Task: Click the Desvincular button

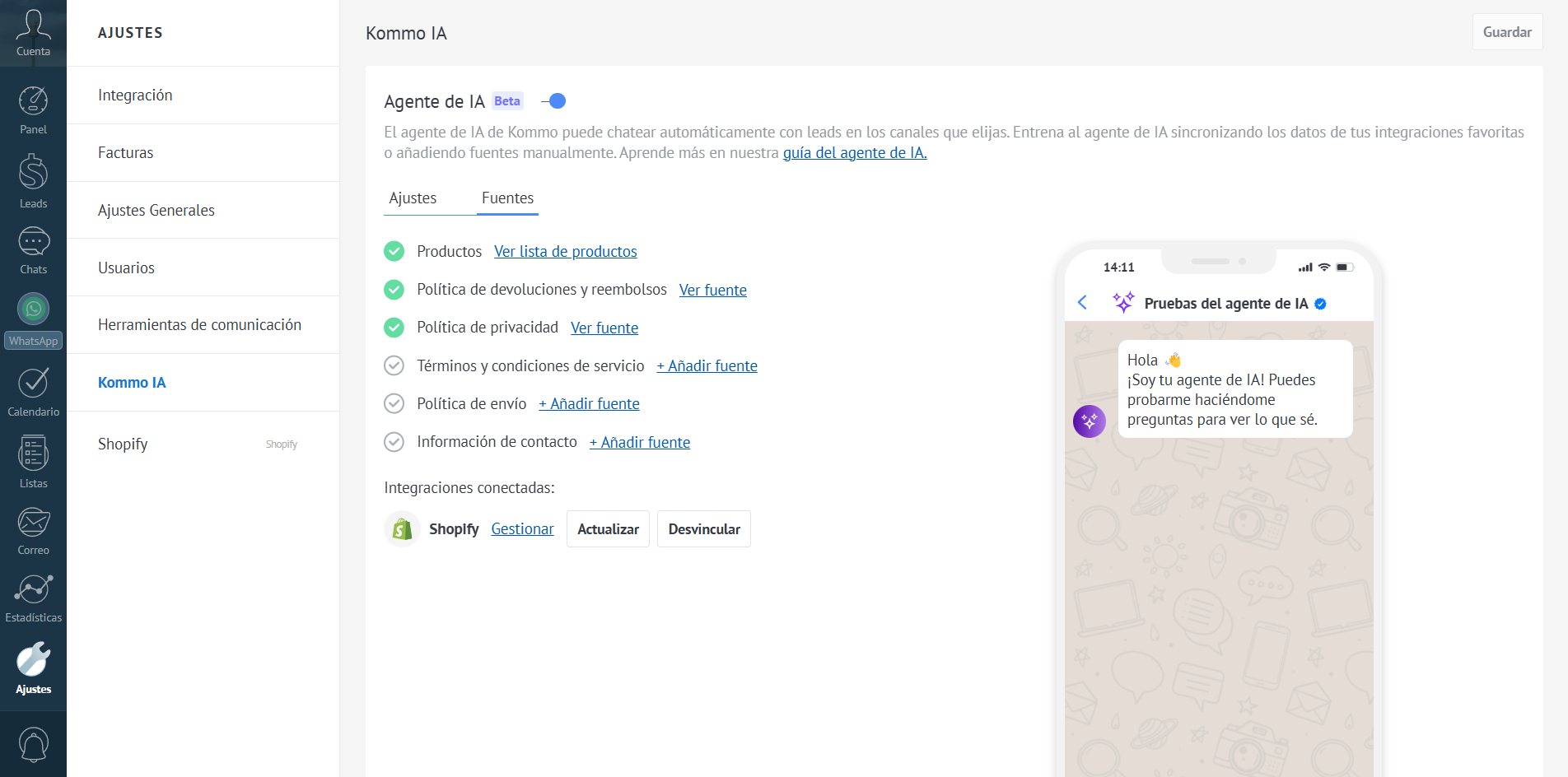Action: [704, 529]
